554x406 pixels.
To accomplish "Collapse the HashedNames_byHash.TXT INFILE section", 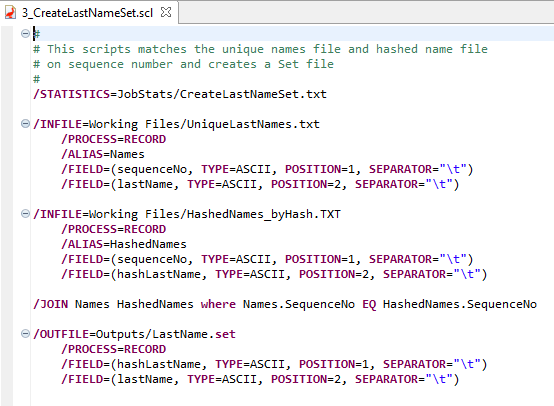I will click(25, 213).
